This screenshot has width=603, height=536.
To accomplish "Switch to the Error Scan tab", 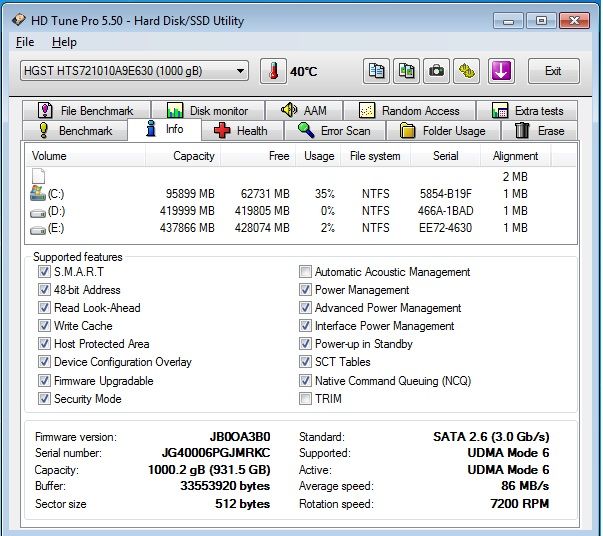I will tap(335, 131).
